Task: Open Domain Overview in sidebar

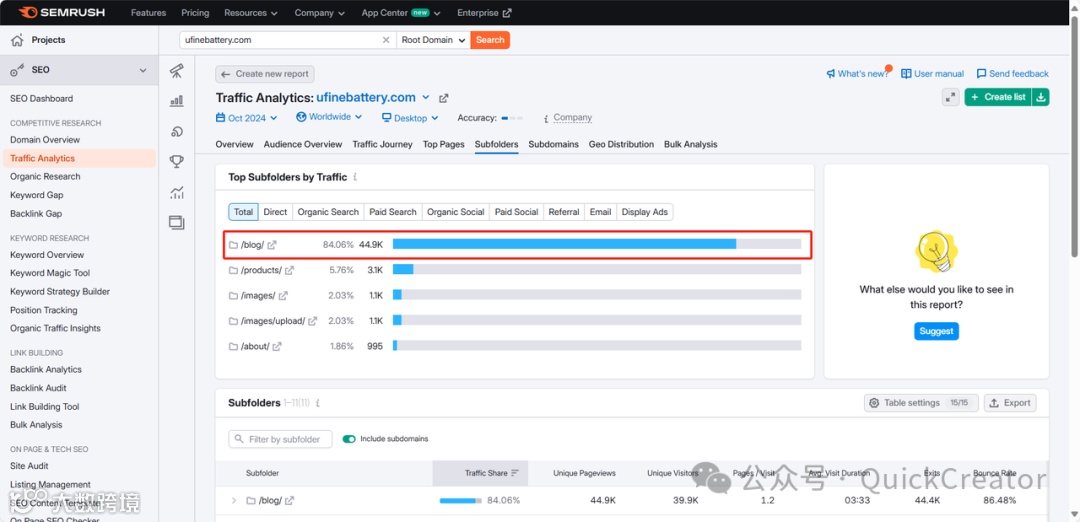Action: 45,140
